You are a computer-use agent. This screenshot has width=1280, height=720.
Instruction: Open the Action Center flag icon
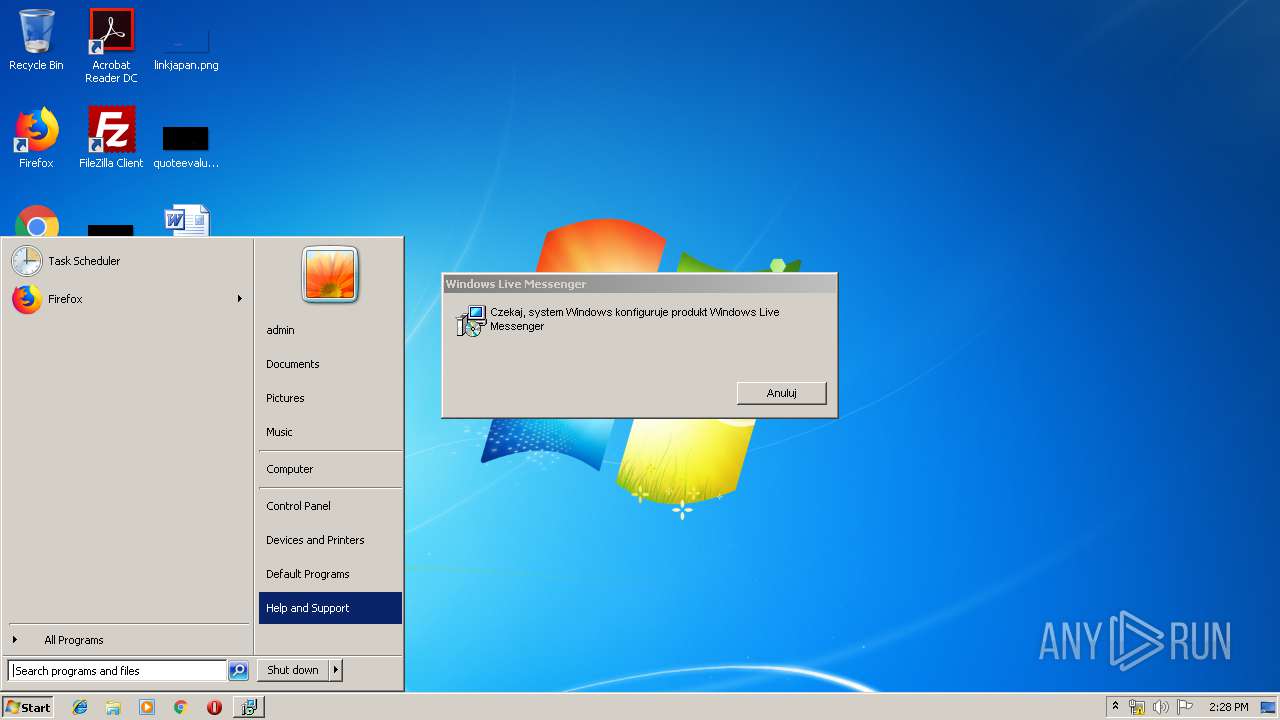click(x=1185, y=707)
